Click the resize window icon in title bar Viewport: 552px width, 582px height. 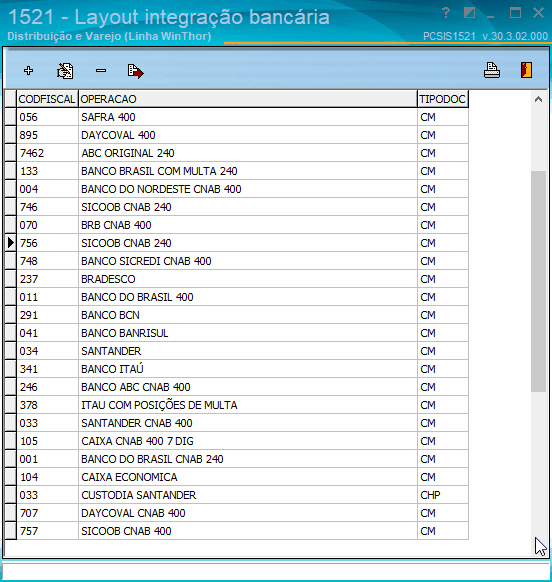point(470,13)
